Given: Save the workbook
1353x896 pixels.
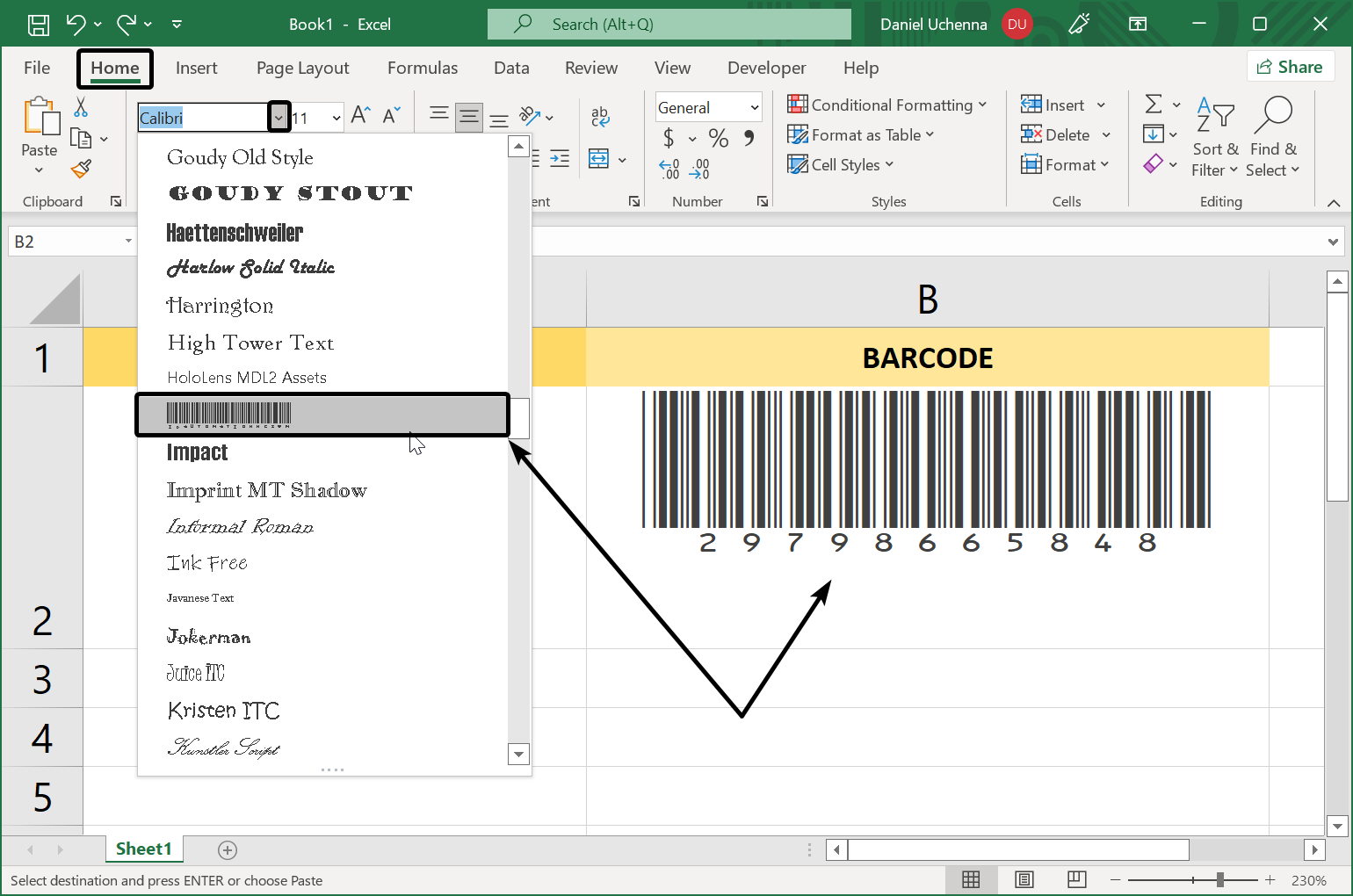Looking at the screenshot, I should pyautogui.click(x=38, y=24).
